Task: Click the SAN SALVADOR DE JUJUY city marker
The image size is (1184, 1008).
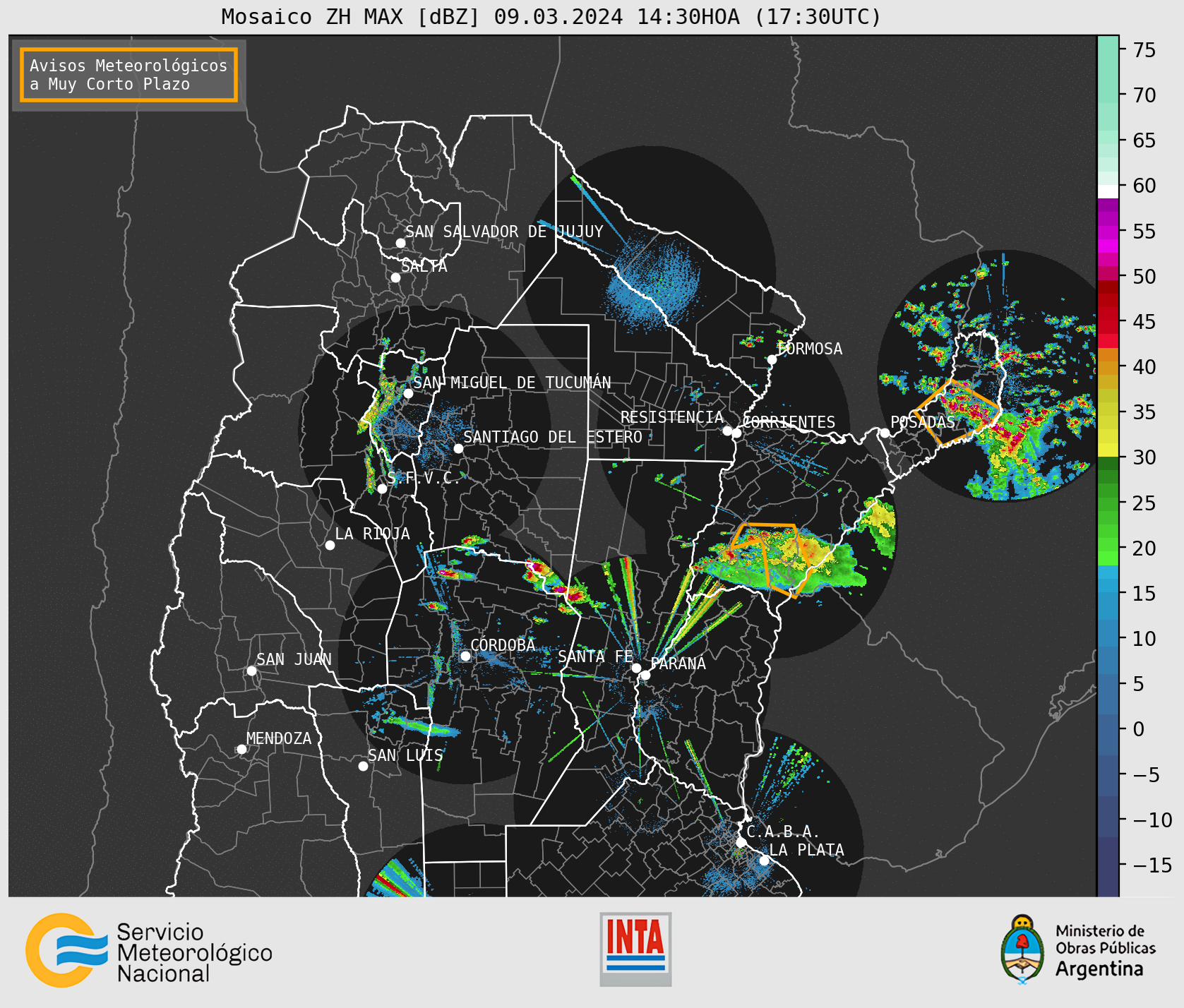Action: [400, 243]
